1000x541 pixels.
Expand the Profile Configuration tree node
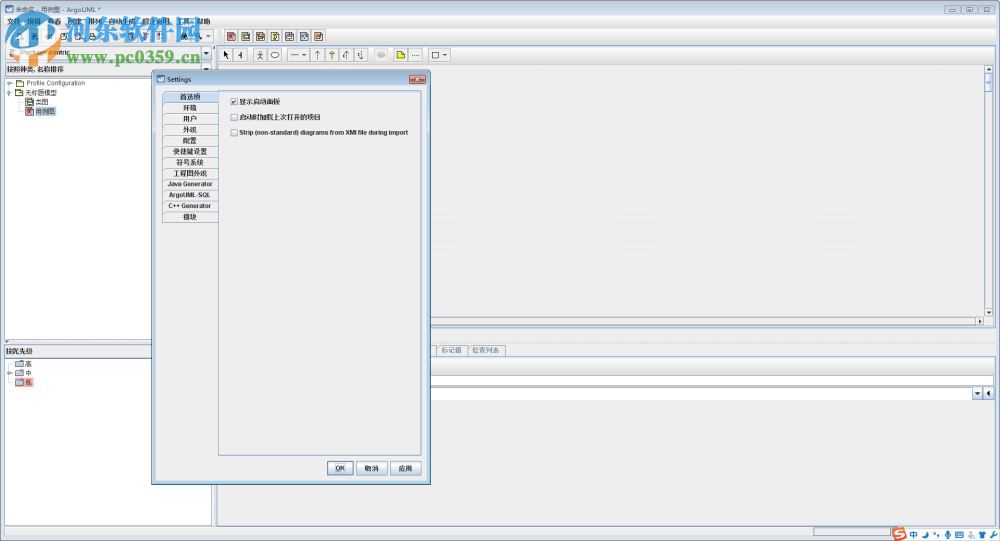pyautogui.click(x=10, y=83)
